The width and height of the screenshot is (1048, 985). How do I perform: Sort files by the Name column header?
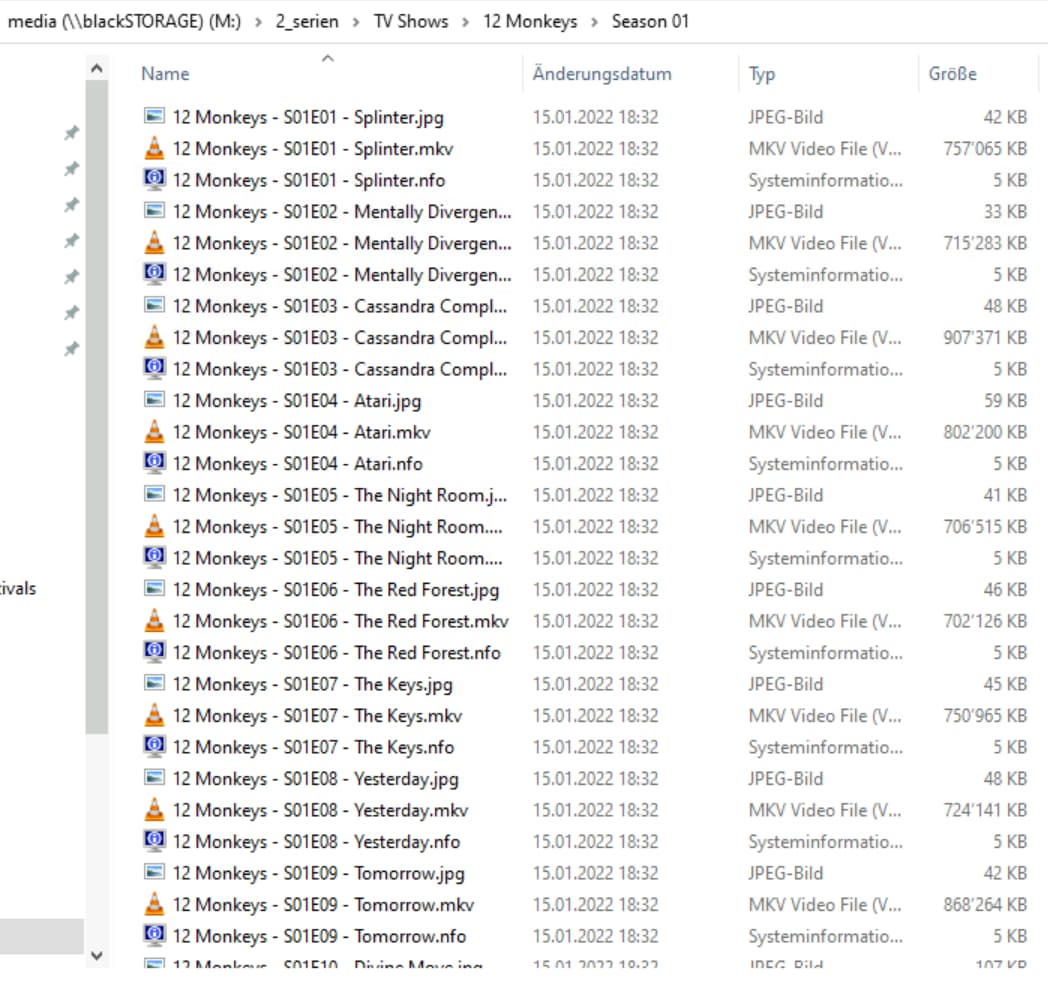click(x=165, y=74)
